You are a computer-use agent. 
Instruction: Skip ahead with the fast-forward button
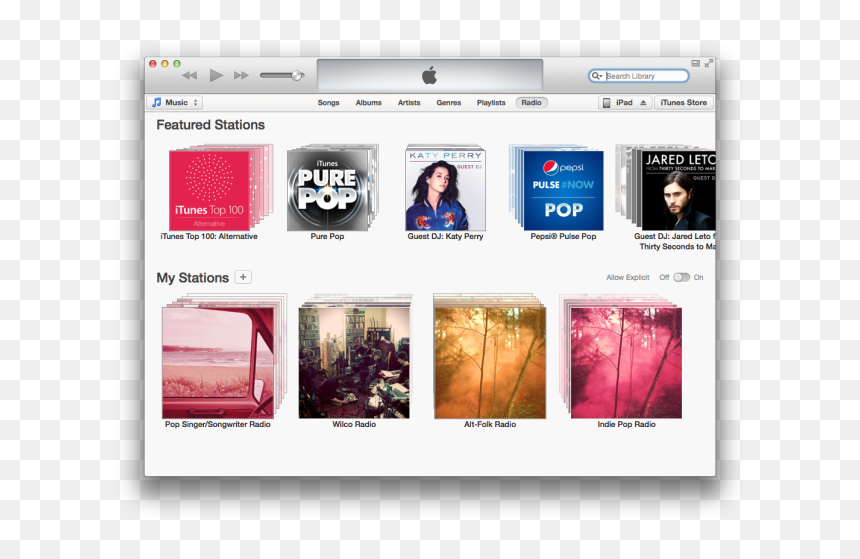[x=241, y=76]
